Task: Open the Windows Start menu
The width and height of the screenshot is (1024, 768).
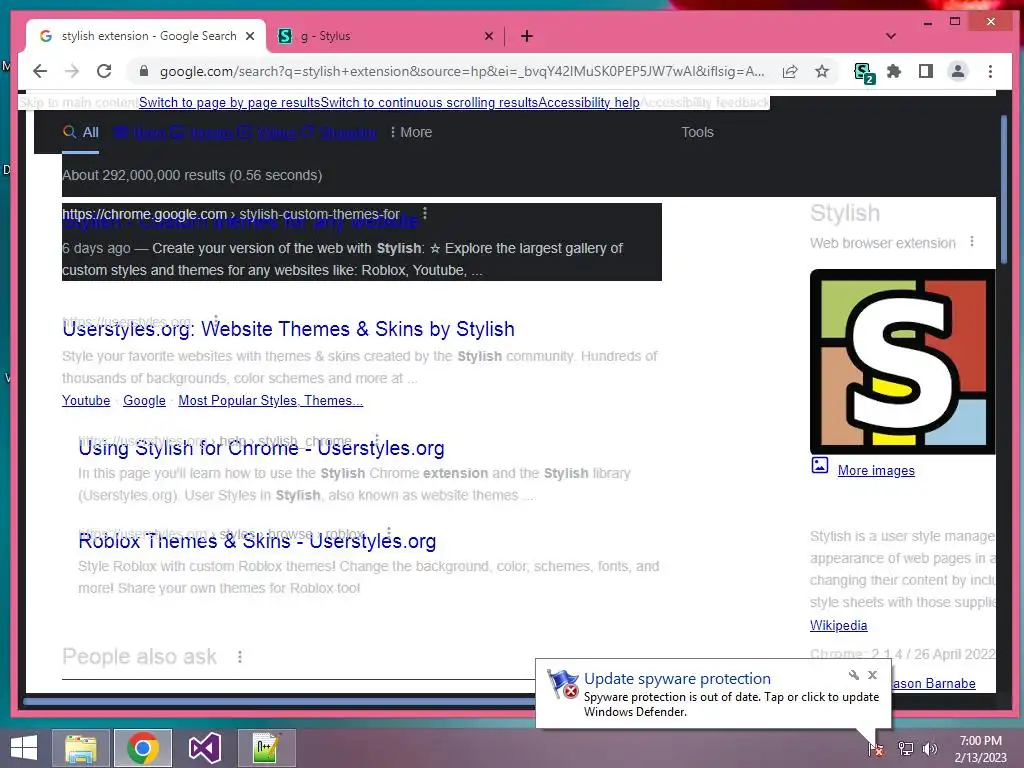Action: click(x=24, y=748)
